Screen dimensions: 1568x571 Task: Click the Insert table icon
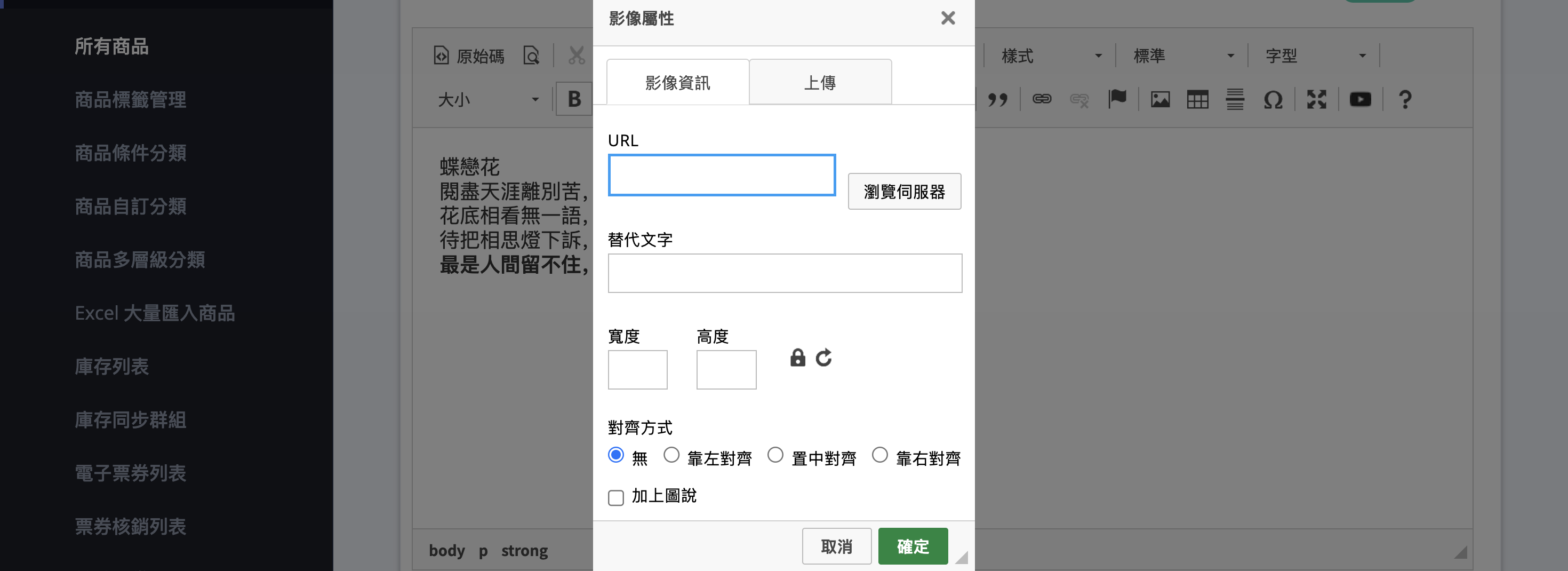pyautogui.click(x=1197, y=99)
